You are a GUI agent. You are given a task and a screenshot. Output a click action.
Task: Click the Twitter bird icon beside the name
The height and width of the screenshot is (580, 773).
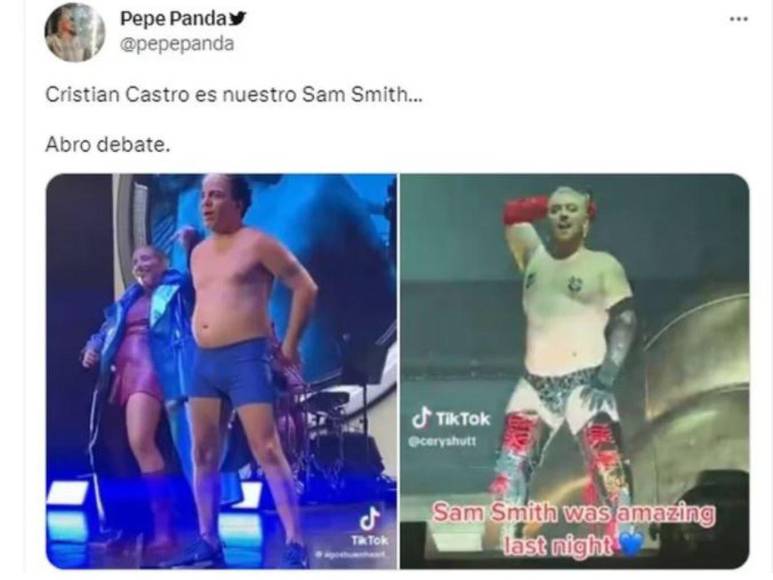[x=238, y=19]
